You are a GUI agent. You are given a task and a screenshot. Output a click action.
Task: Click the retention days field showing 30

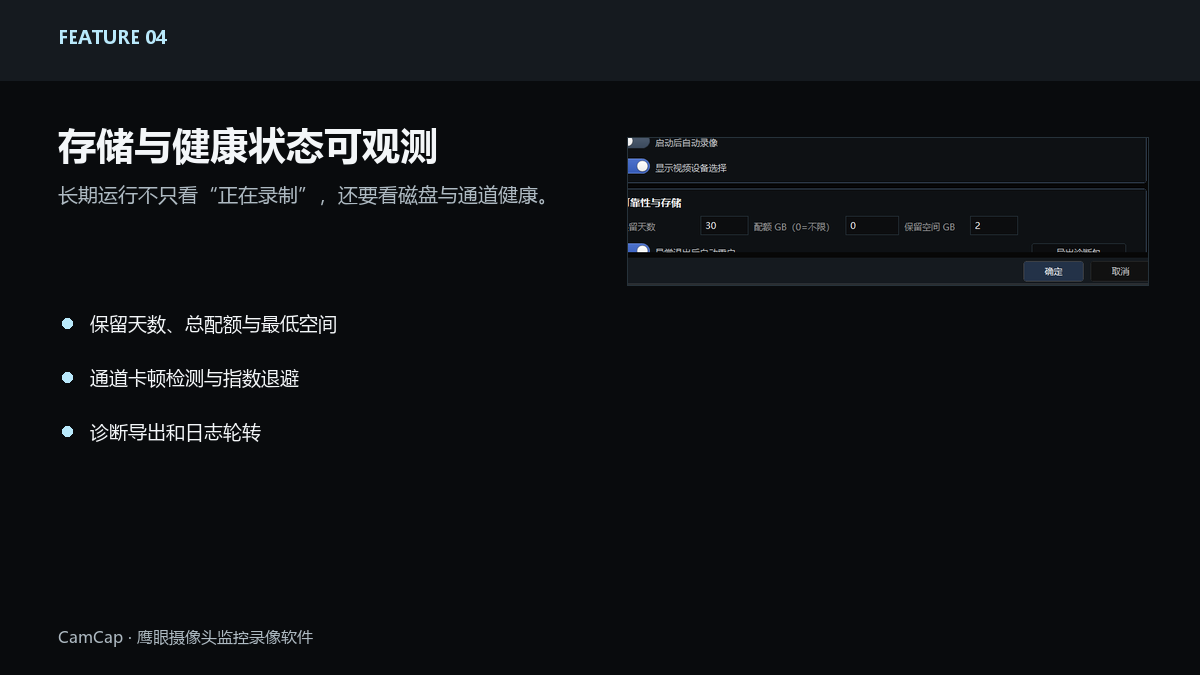click(724, 226)
